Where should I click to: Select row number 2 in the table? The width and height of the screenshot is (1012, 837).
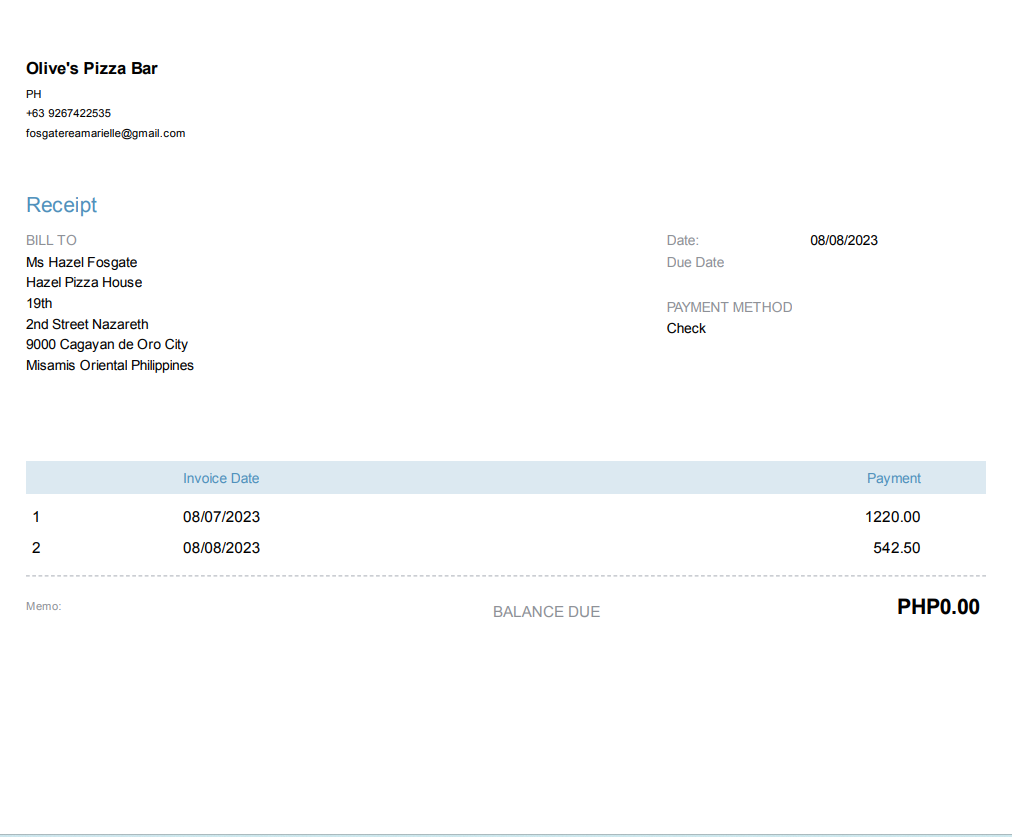pos(36,548)
